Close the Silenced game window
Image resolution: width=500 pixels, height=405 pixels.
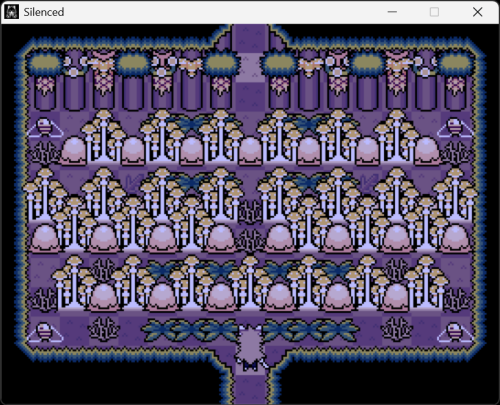tap(477, 12)
